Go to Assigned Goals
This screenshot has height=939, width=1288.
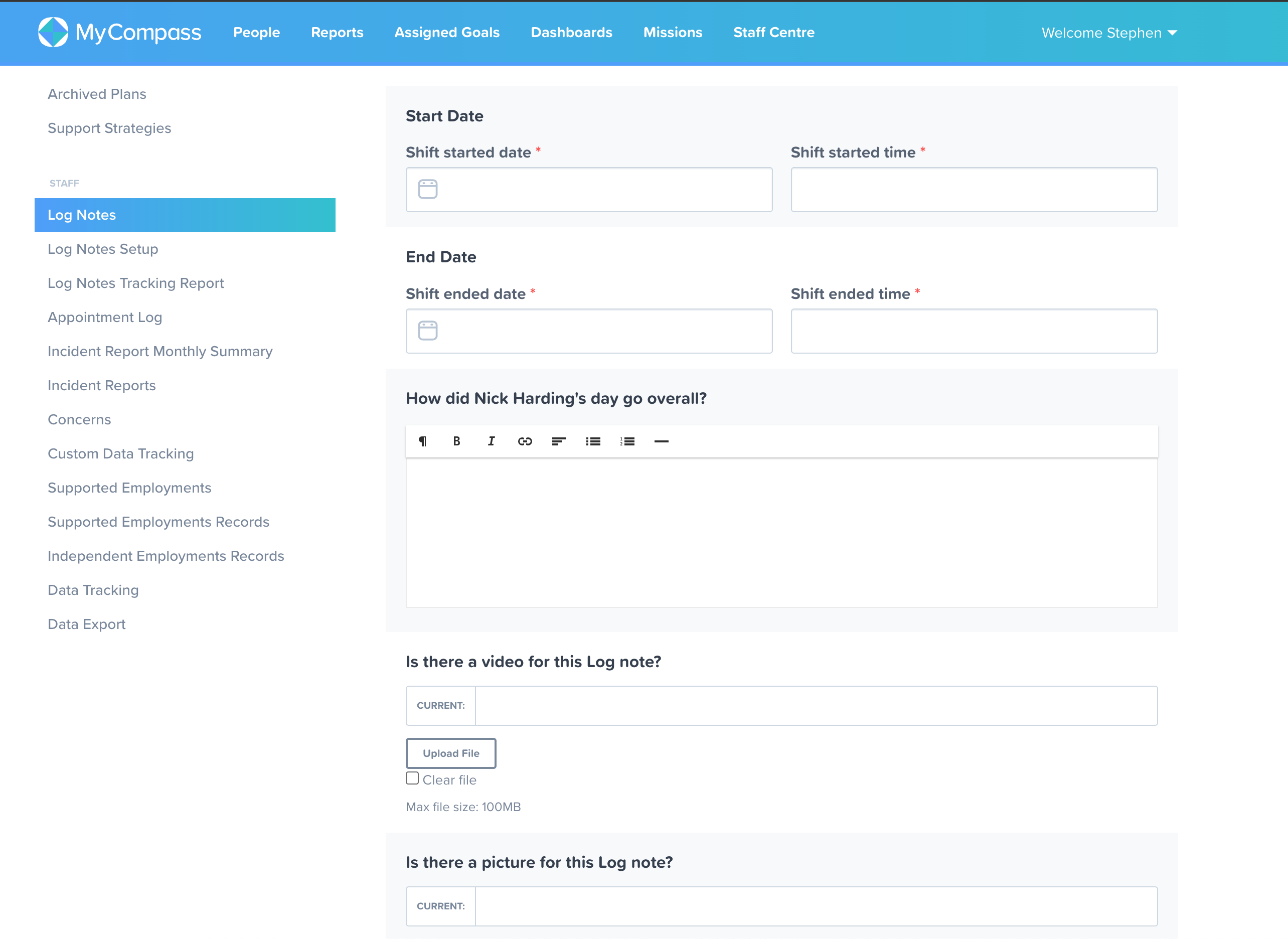(x=447, y=33)
